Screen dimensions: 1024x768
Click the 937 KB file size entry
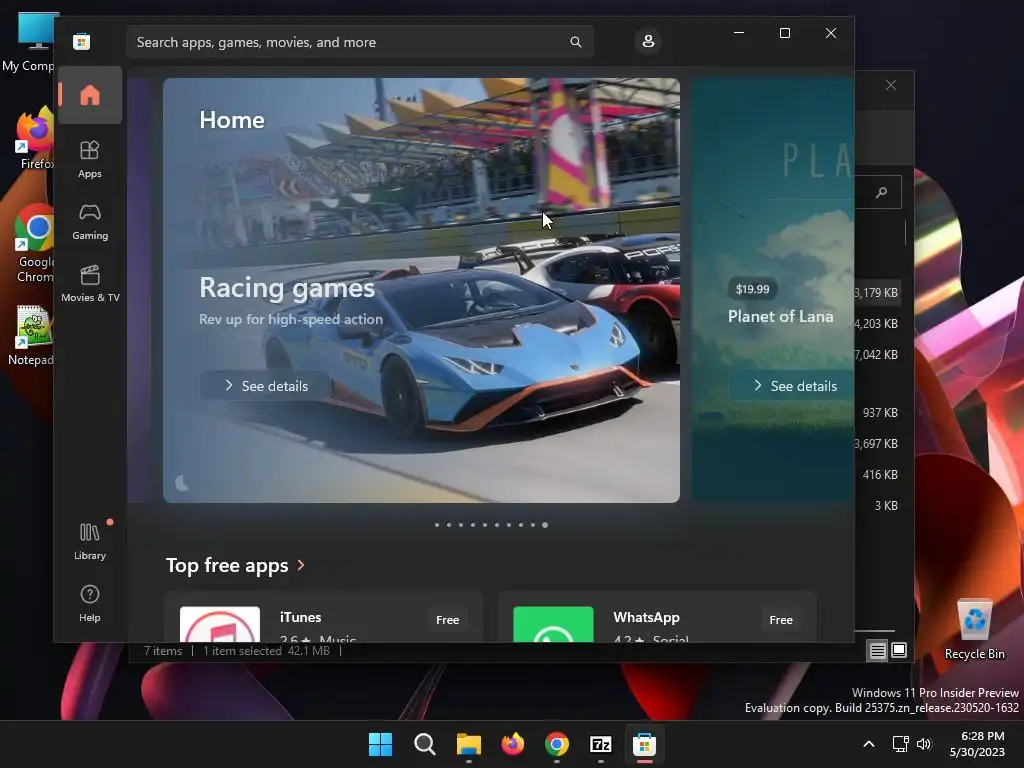[880, 413]
